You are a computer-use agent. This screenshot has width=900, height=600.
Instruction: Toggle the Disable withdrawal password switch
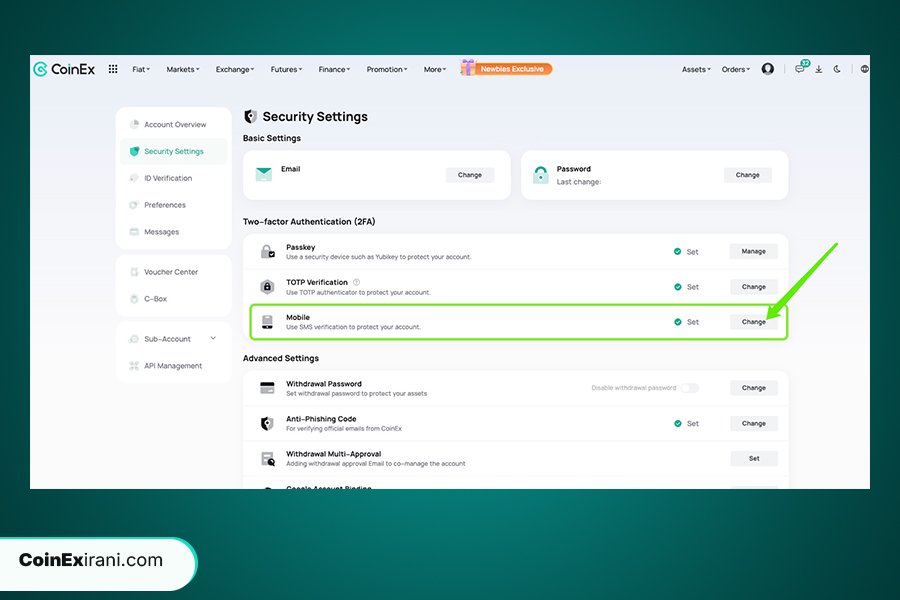click(x=689, y=388)
